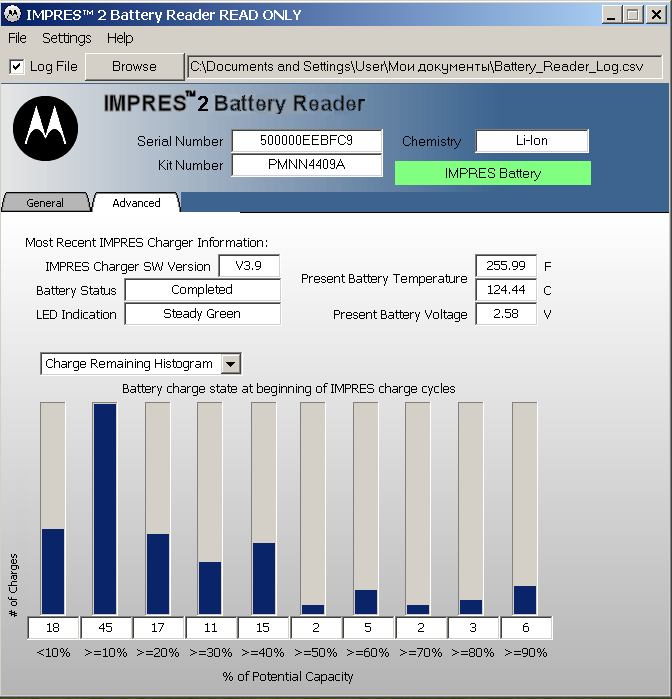Click the count box above >=50%
The height and width of the screenshot is (699, 672).
point(316,628)
